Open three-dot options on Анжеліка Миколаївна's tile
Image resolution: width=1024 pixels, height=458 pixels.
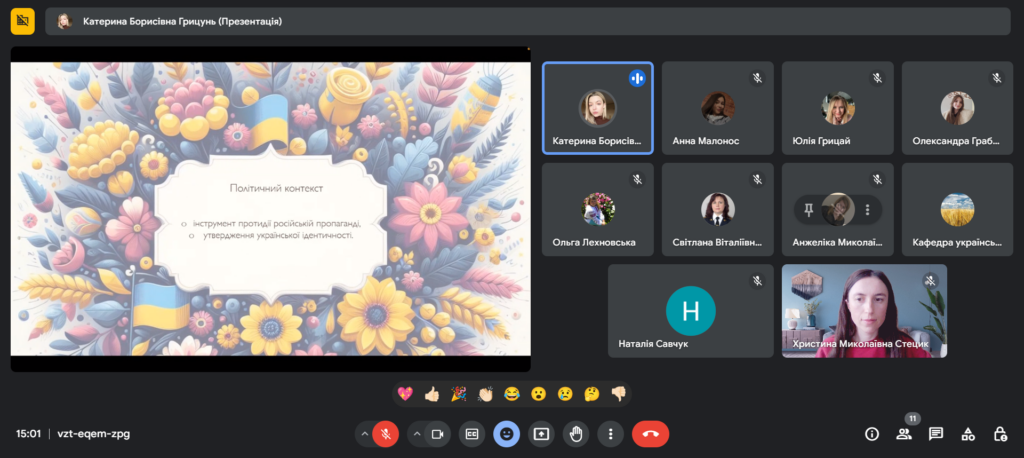[868, 210]
